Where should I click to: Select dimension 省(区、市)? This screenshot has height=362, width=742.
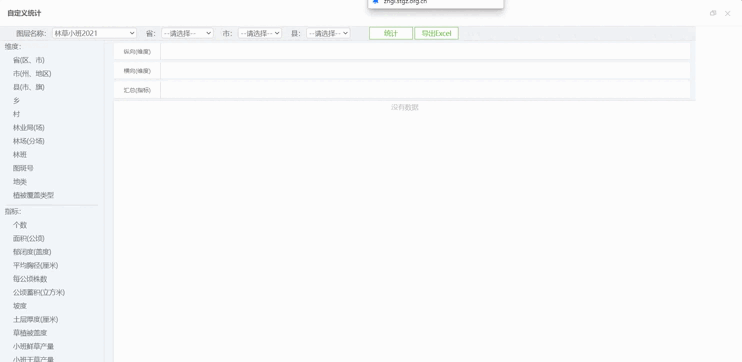click(x=29, y=60)
